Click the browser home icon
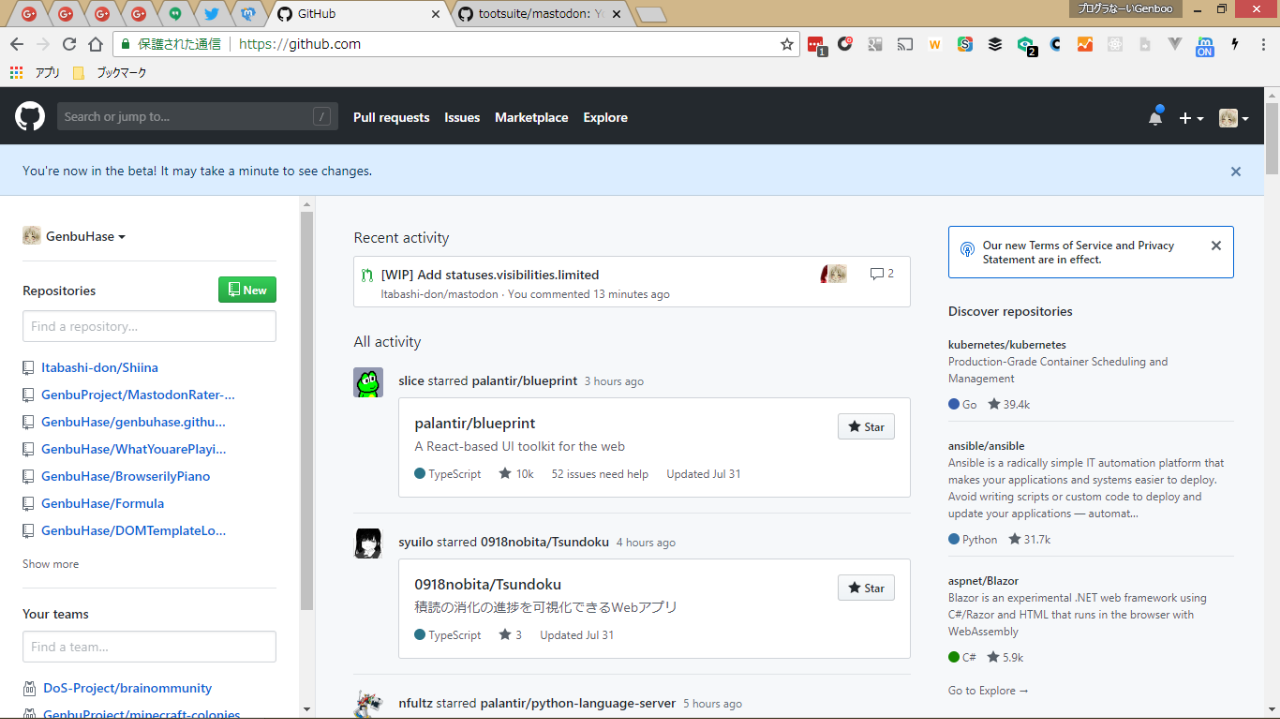The width and height of the screenshot is (1280, 719). pyautogui.click(x=95, y=44)
